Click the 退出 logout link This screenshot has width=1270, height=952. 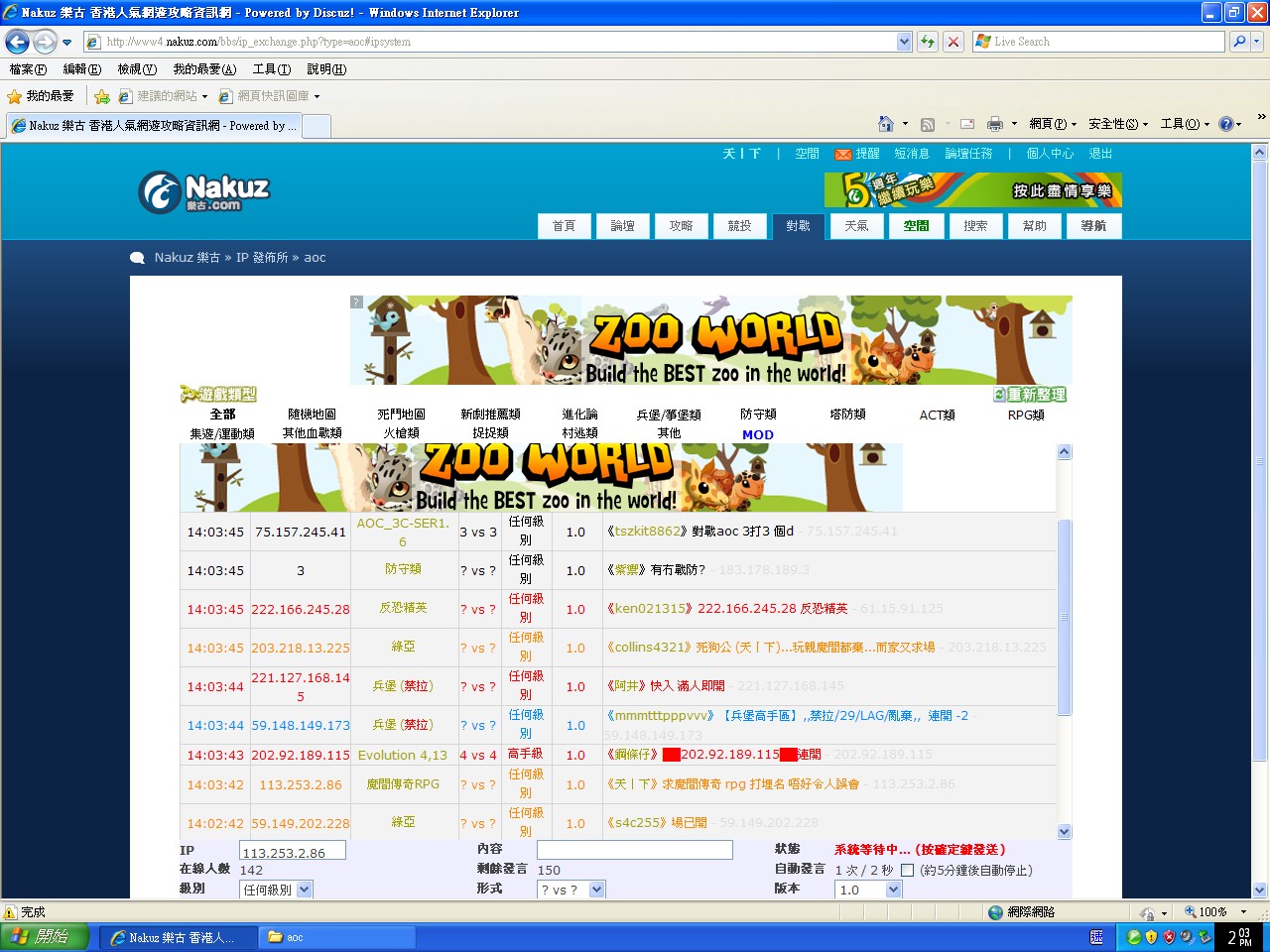[x=1100, y=154]
